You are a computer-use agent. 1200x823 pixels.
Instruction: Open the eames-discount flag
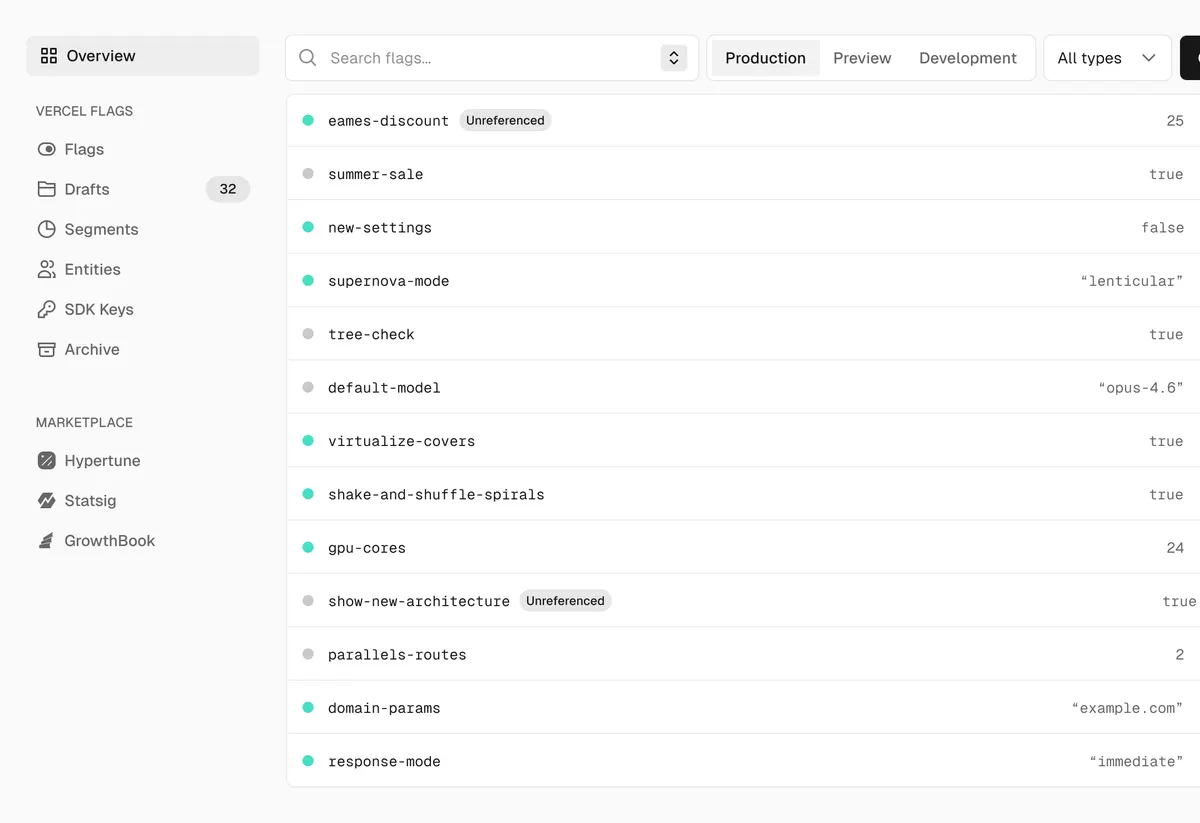(x=388, y=121)
